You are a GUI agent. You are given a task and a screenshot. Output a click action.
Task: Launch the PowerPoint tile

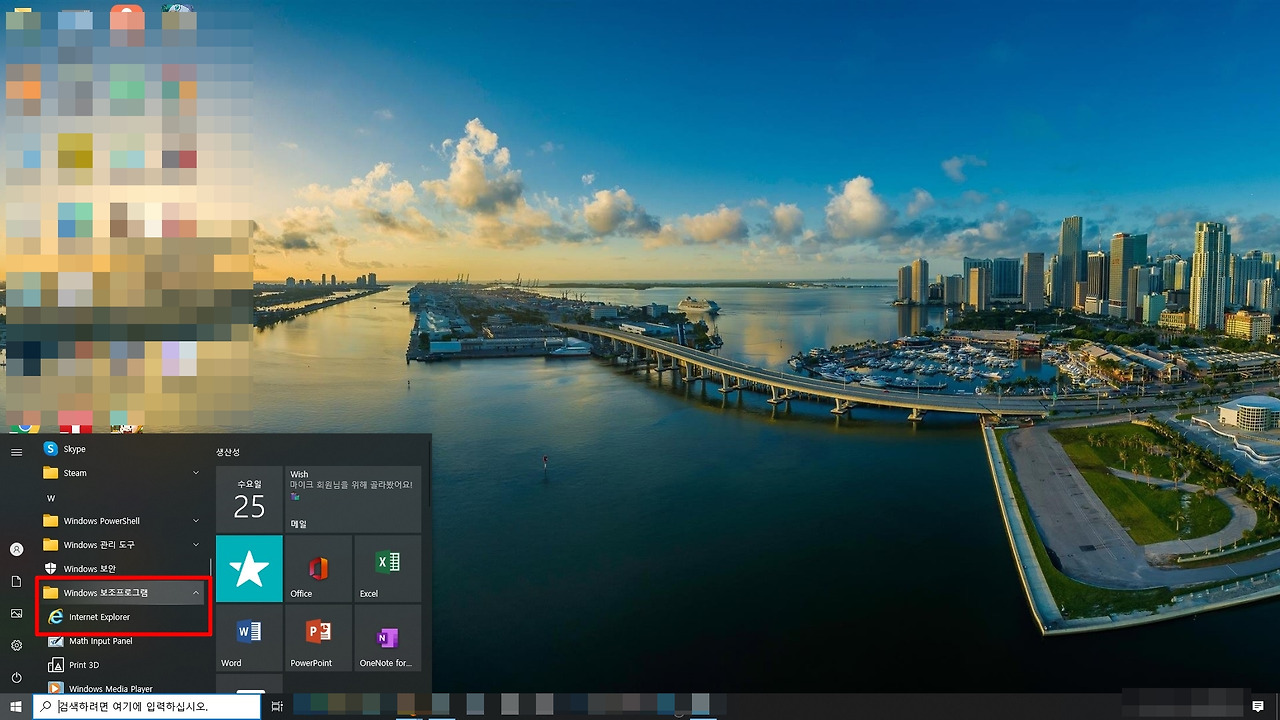click(318, 637)
